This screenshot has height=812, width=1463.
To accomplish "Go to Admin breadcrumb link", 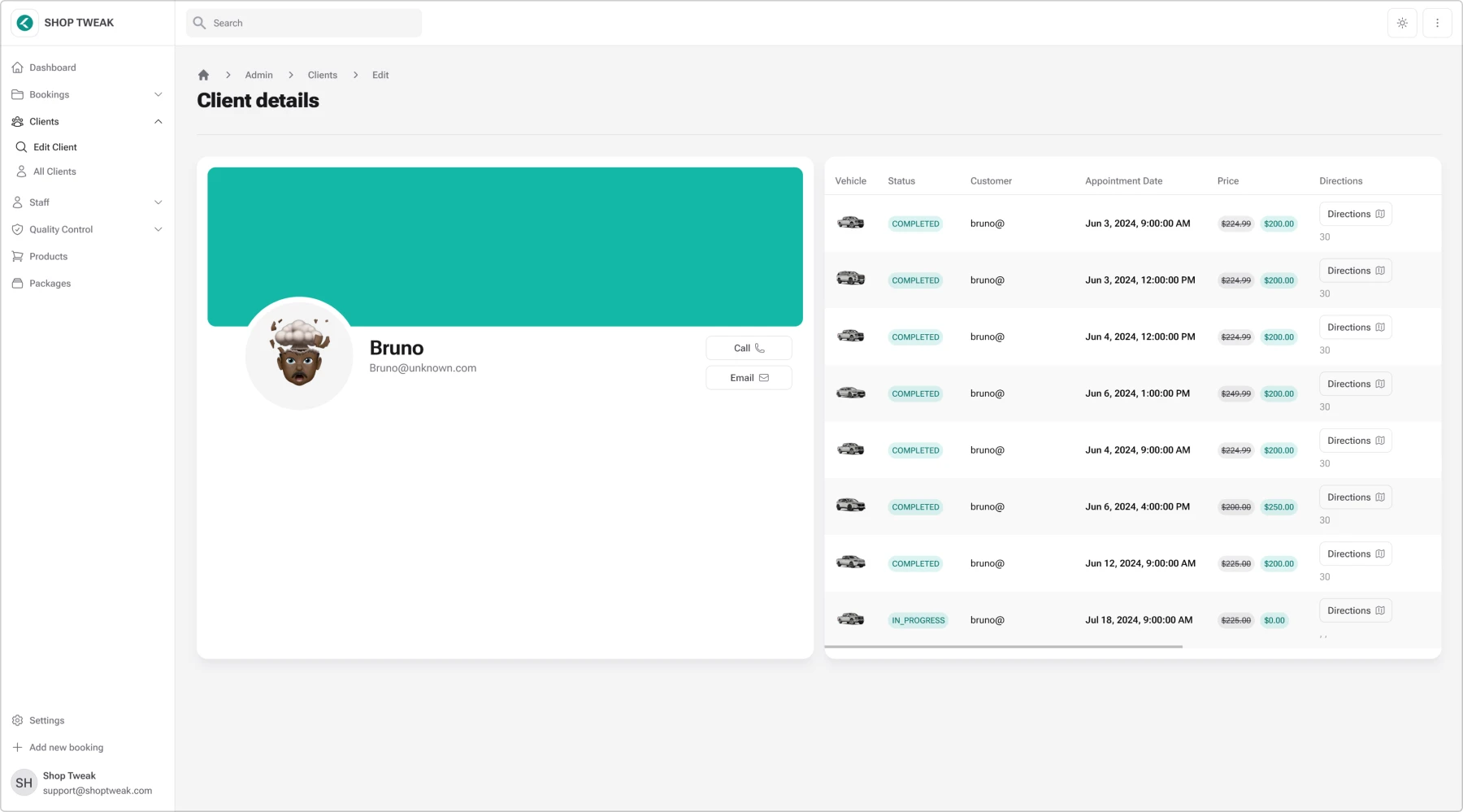I will tap(259, 75).
